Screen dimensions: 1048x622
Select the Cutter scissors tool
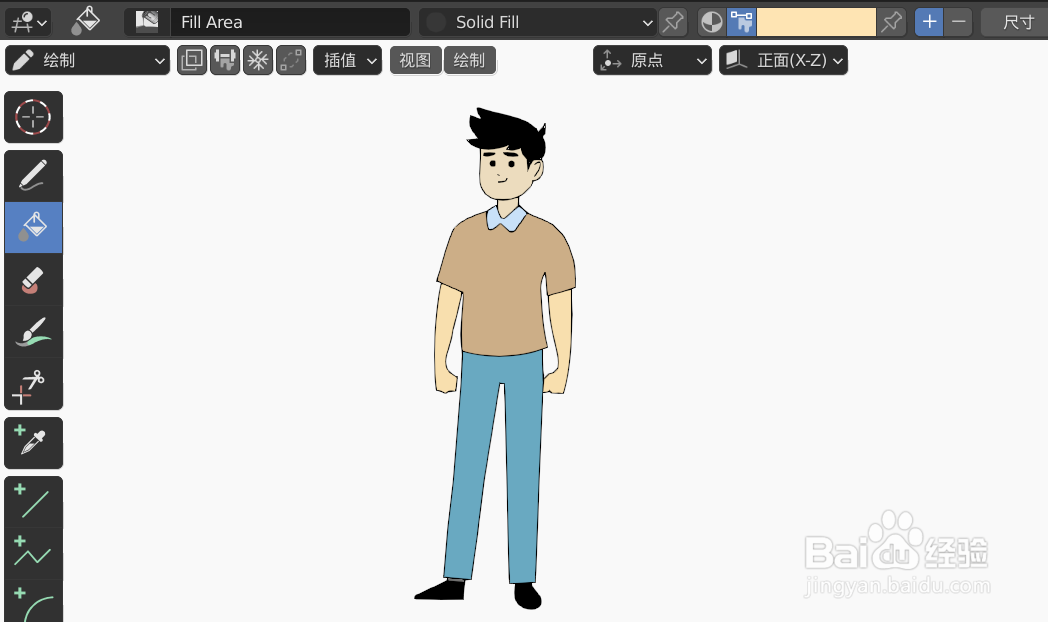tap(33, 384)
